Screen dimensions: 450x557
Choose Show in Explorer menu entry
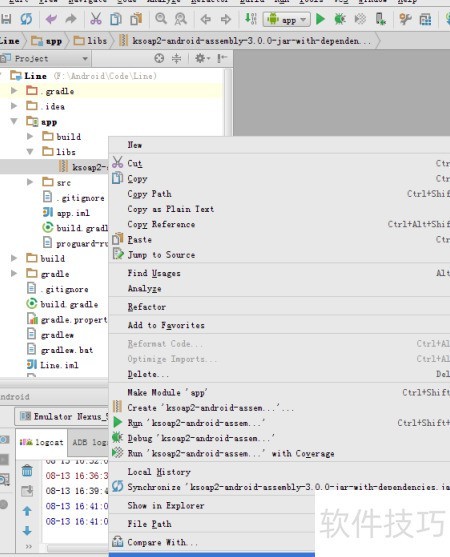pos(166,505)
